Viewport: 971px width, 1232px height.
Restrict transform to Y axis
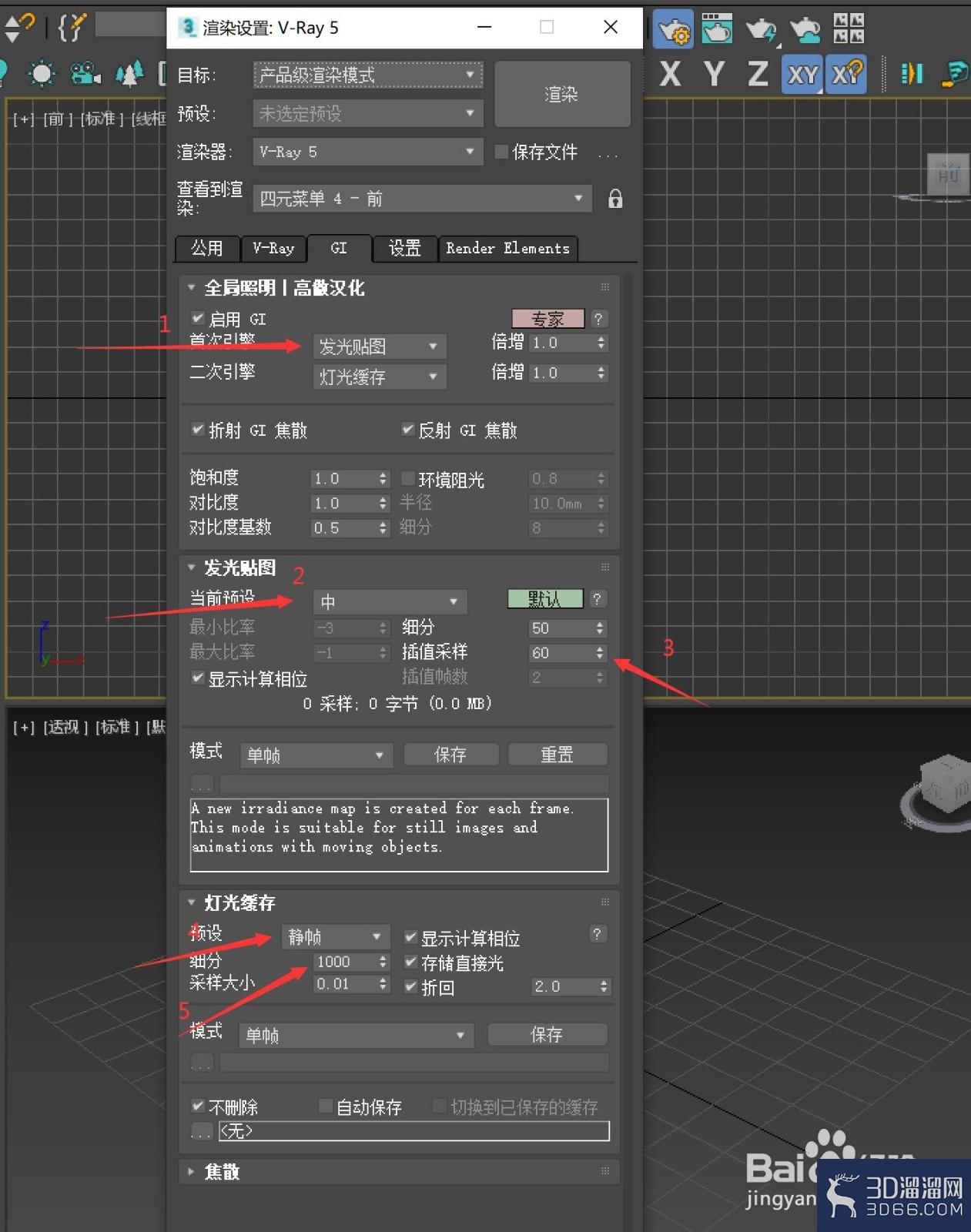[714, 74]
